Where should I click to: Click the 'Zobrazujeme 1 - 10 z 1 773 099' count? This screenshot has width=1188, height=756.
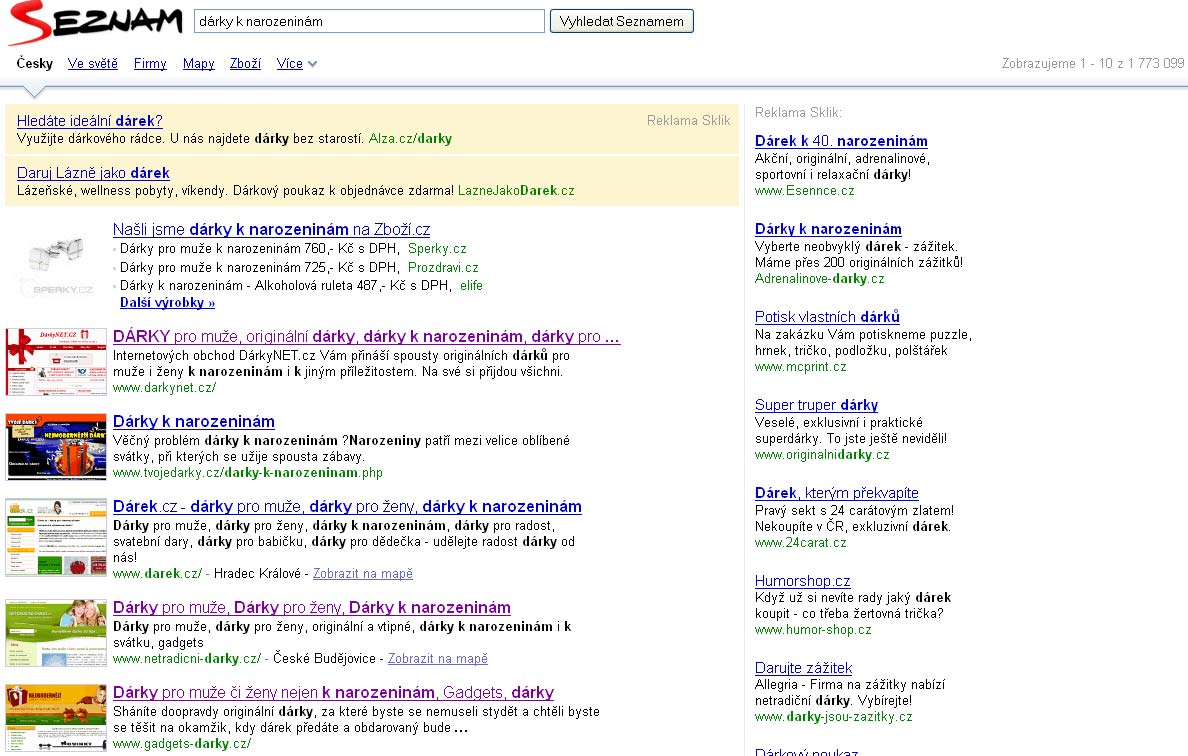[x=1093, y=64]
